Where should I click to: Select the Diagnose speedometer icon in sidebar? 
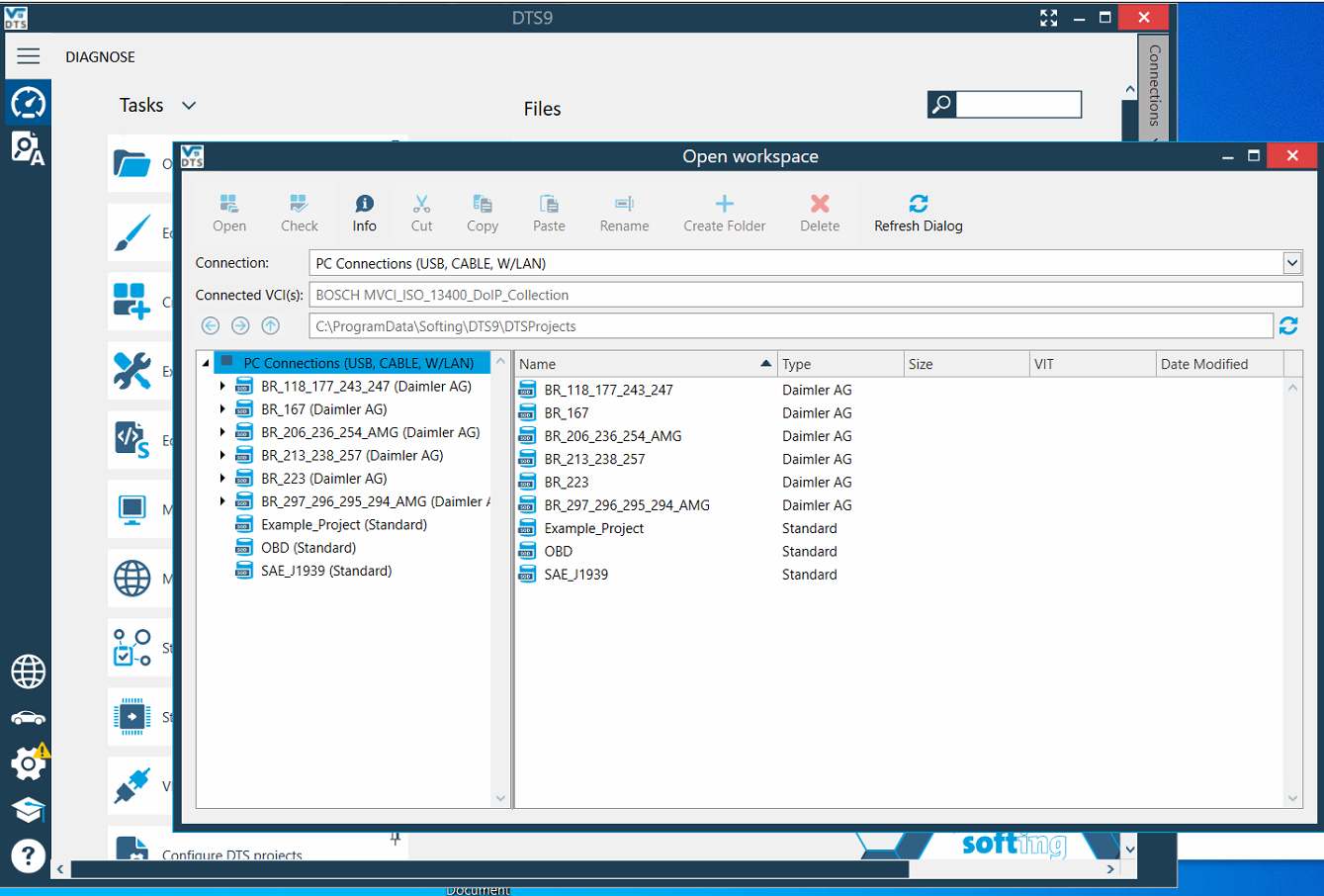[x=28, y=103]
